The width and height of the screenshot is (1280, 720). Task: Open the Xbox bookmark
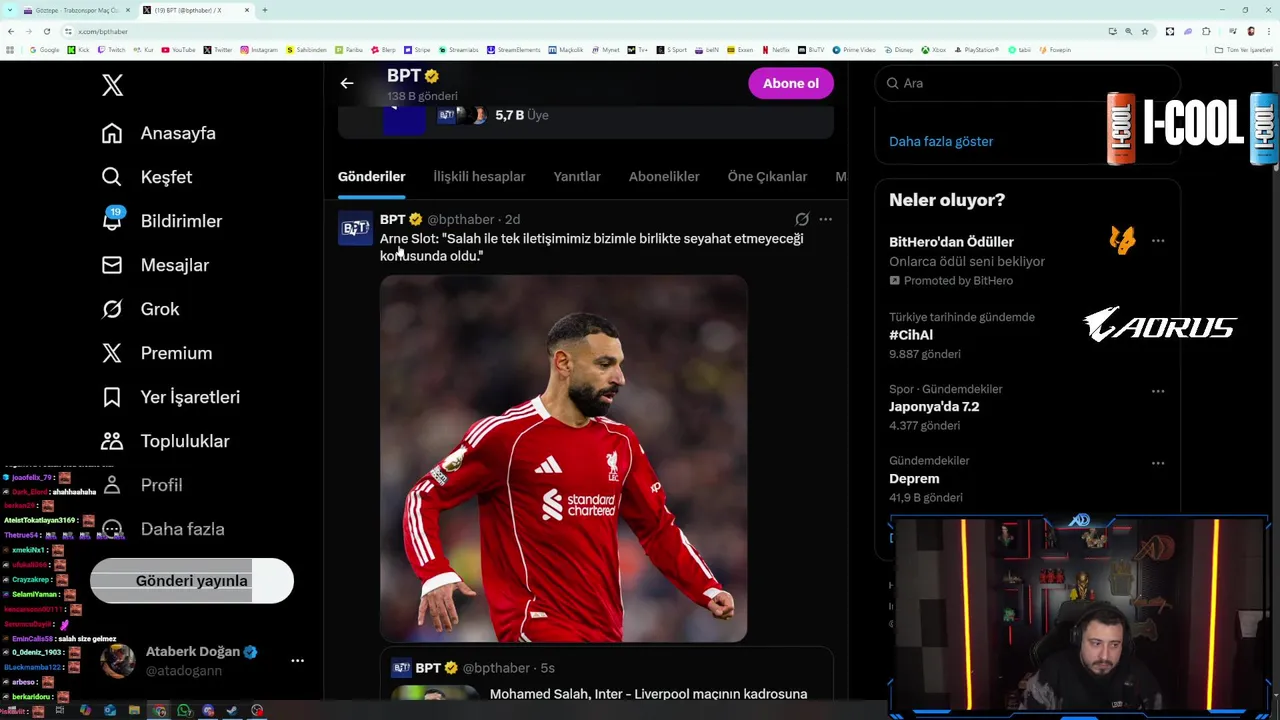click(x=934, y=49)
